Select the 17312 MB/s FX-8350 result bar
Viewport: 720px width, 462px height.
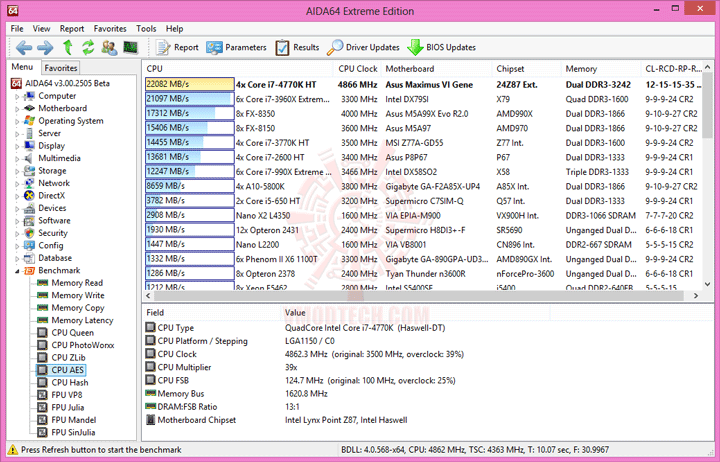(190, 113)
